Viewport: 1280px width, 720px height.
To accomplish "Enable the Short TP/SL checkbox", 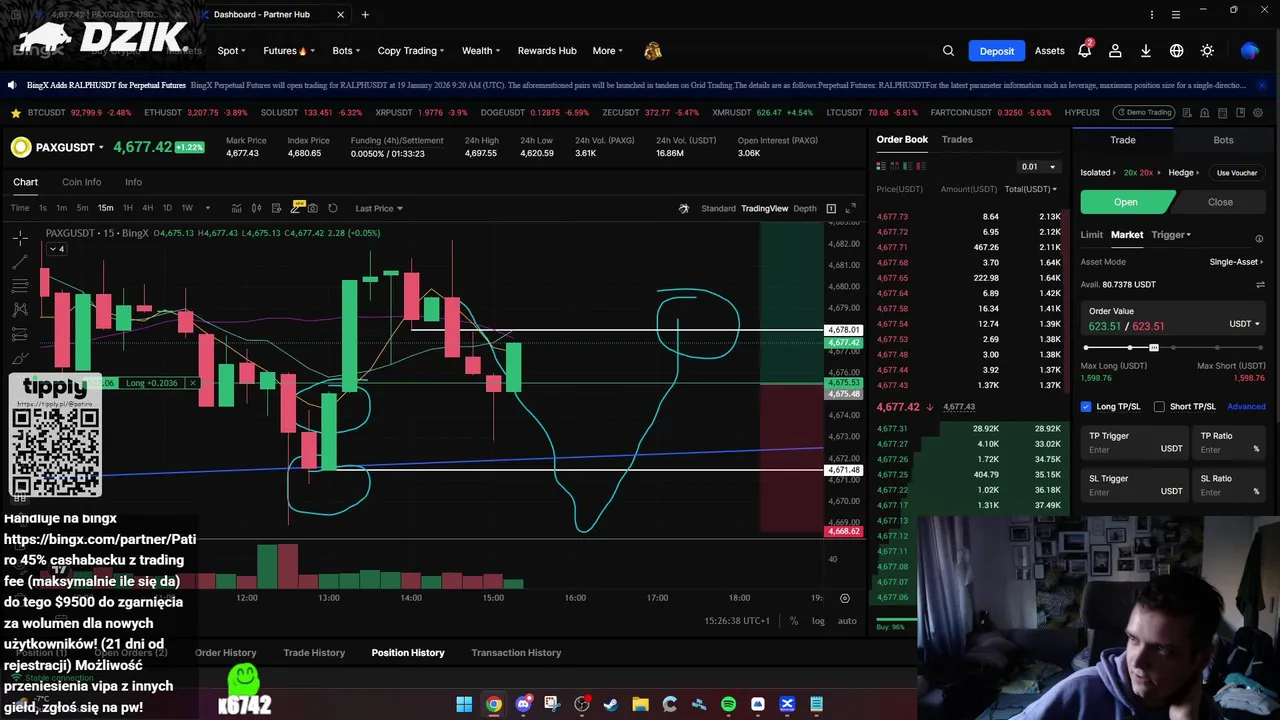I will tap(1159, 407).
